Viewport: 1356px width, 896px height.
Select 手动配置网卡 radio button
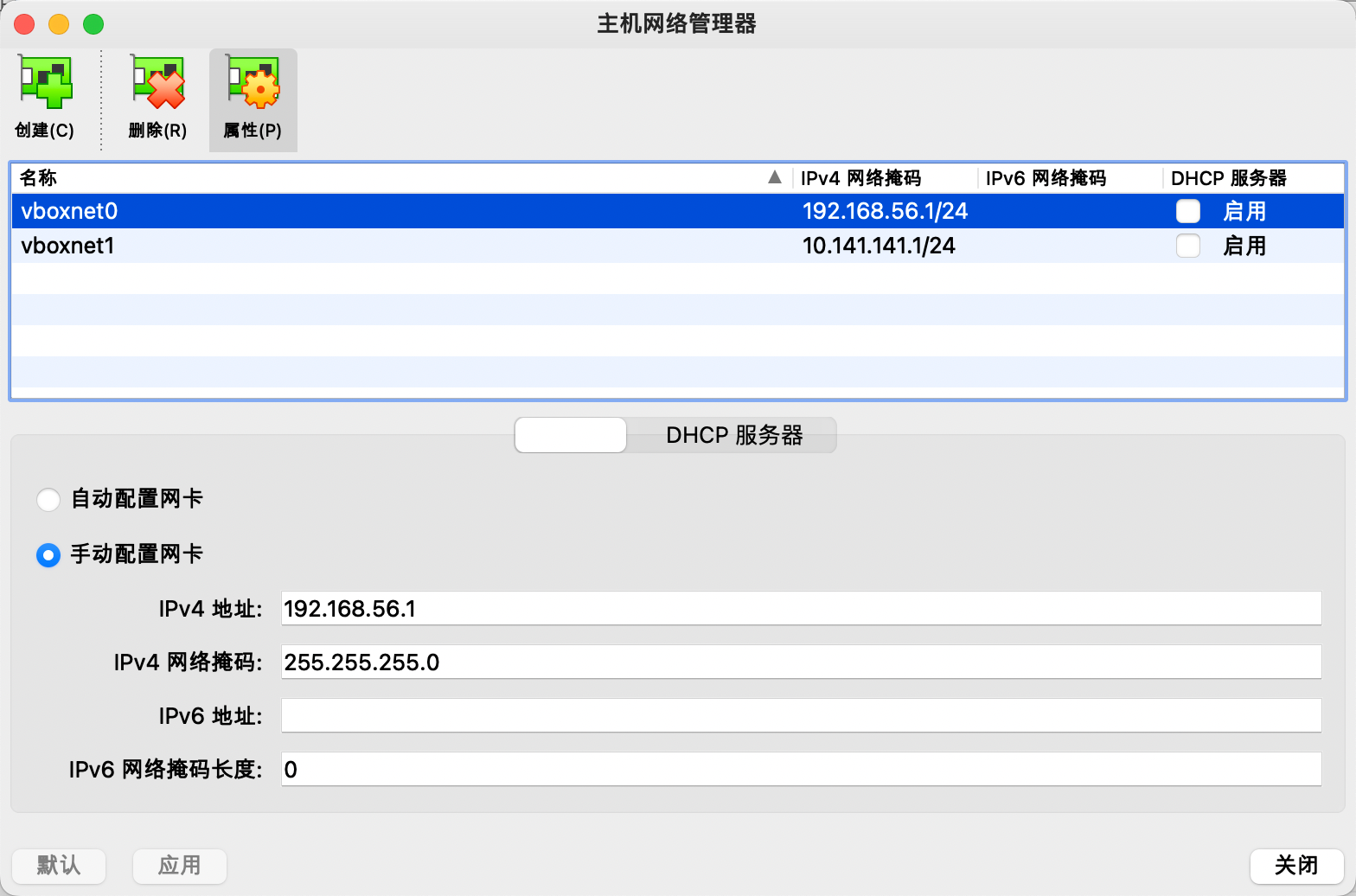click(48, 554)
